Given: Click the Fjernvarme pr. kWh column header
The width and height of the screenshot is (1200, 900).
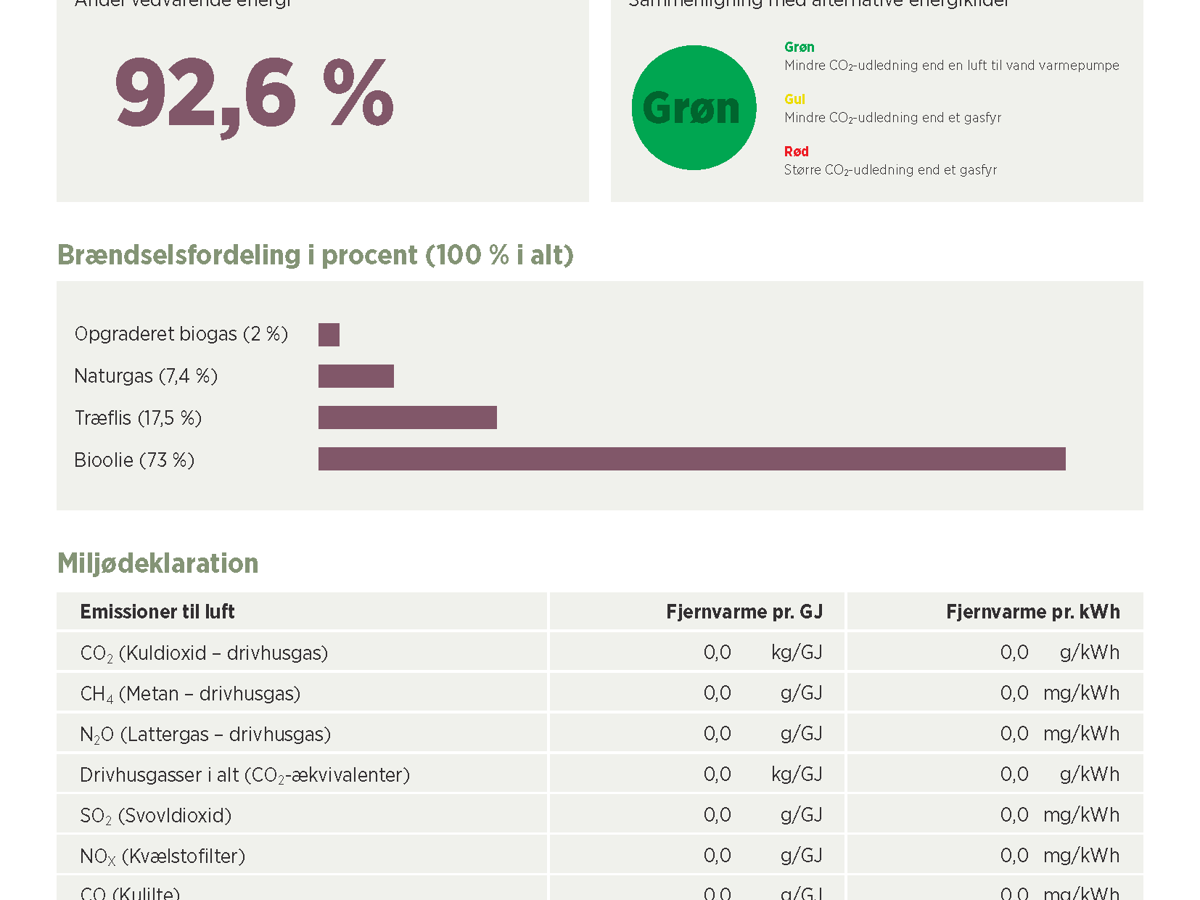Looking at the screenshot, I should click(1032, 612).
